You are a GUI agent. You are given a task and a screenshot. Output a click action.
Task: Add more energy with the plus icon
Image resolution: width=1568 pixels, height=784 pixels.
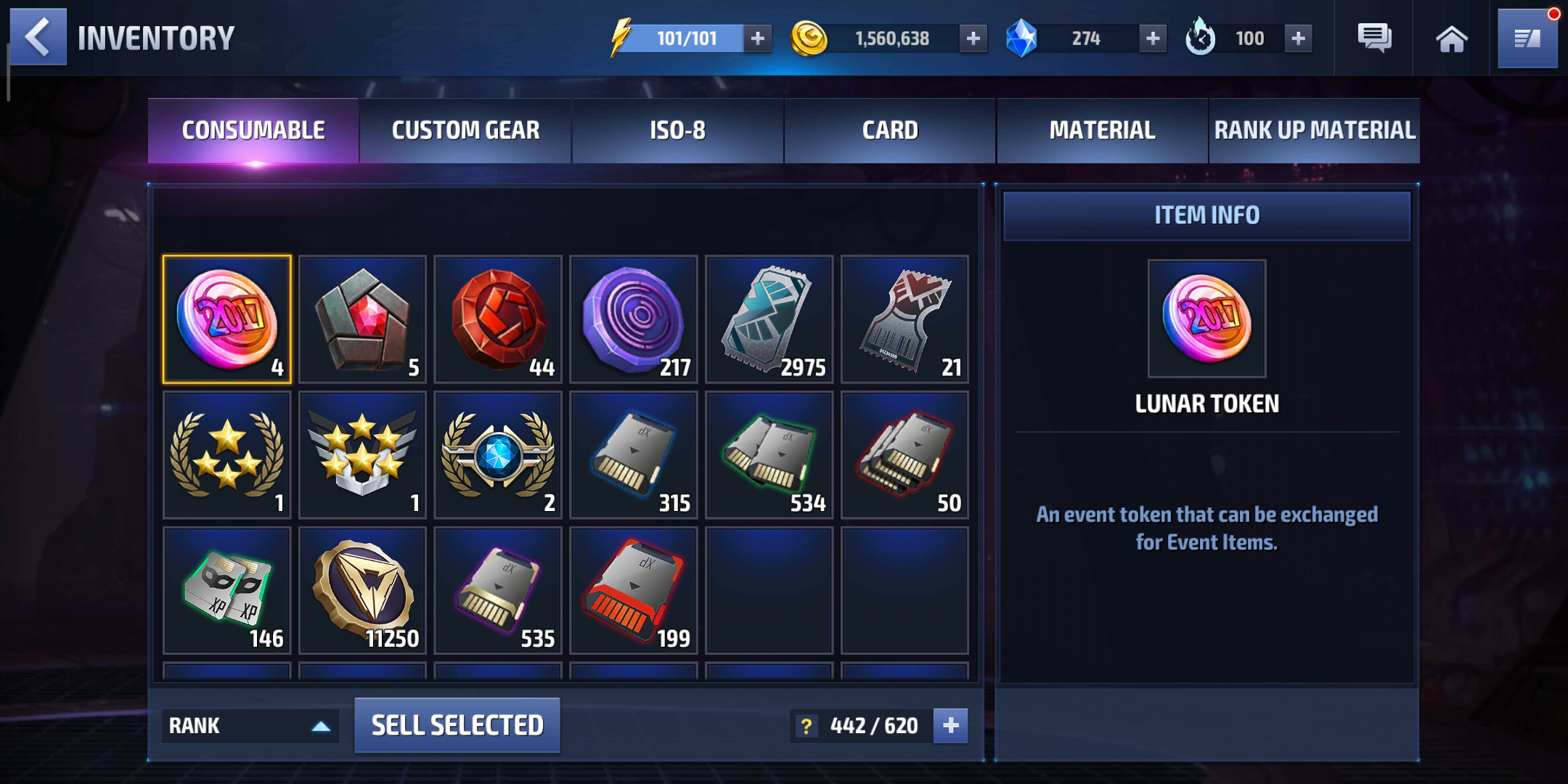(757, 38)
